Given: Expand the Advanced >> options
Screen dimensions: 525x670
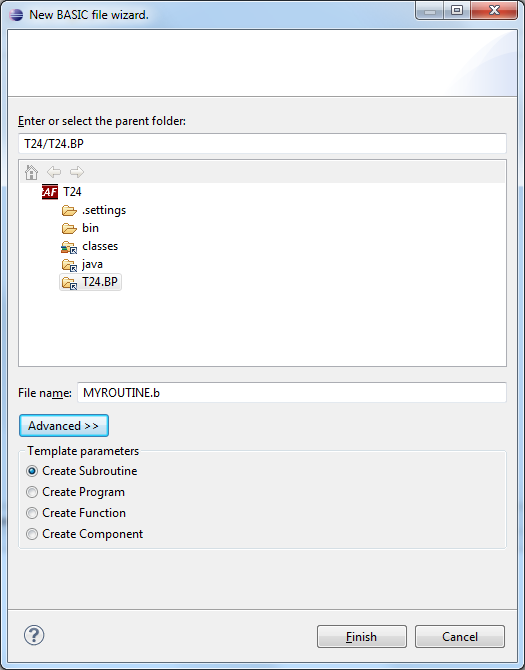Looking at the screenshot, I should pyautogui.click(x=64, y=426).
